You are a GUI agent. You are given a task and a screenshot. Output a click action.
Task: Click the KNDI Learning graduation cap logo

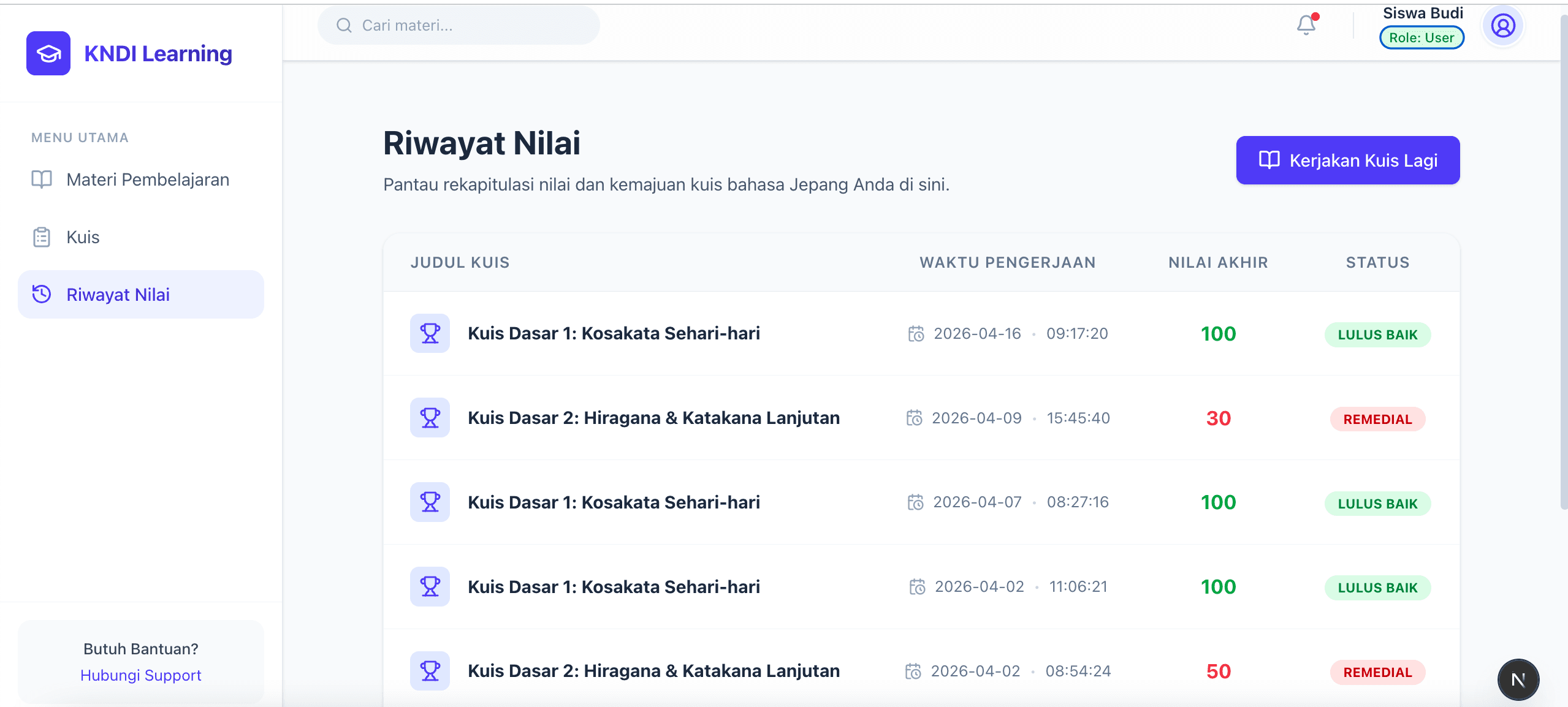pyautogui.click(x=48, y=53)
